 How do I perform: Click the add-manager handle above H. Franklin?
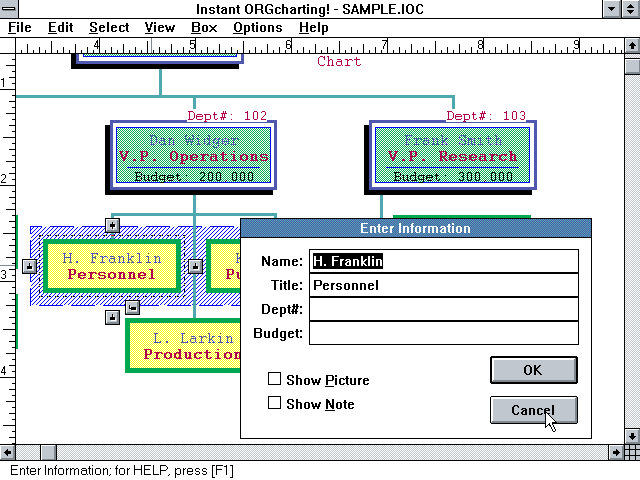point(112,225)
